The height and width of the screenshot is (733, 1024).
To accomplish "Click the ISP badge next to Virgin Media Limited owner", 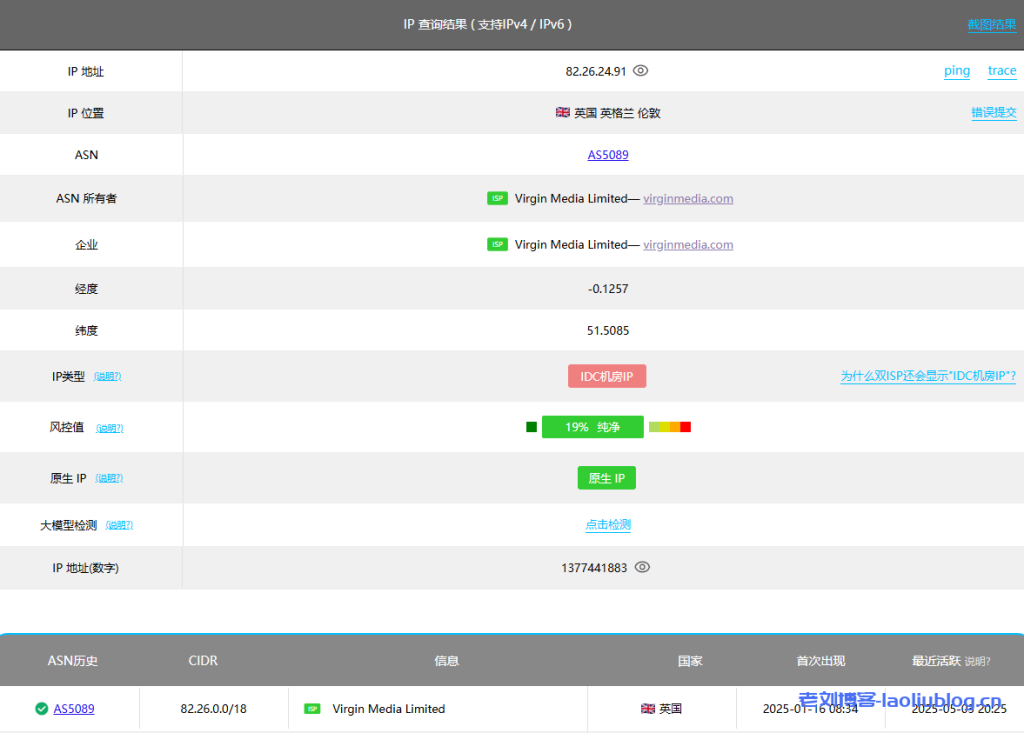I will tap(497, 198).
